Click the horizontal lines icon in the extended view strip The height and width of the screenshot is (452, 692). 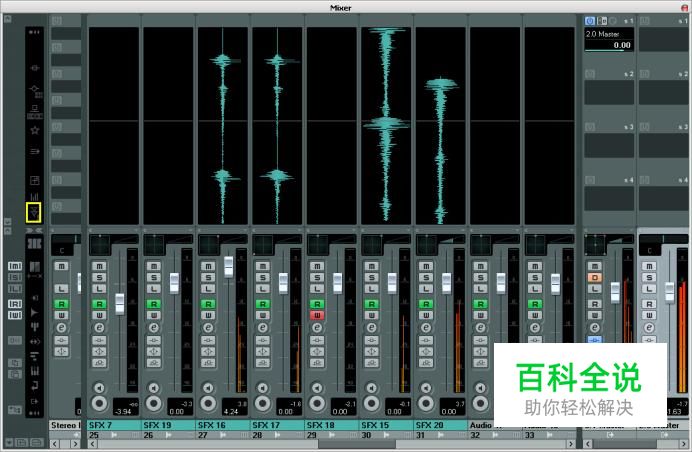pyautogui.click(x=34, y=151)
